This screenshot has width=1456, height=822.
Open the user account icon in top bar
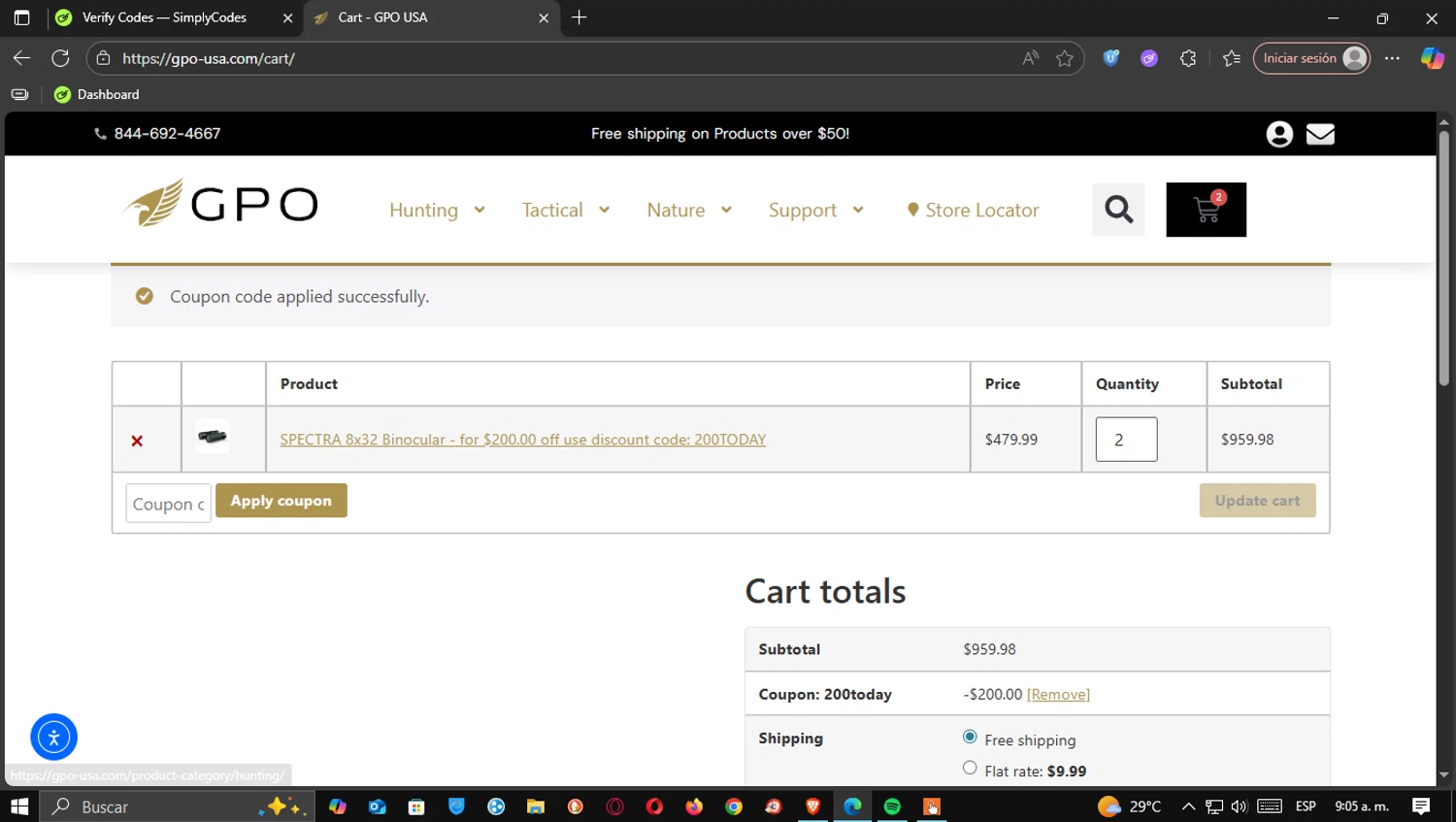tap(1279, 134)
